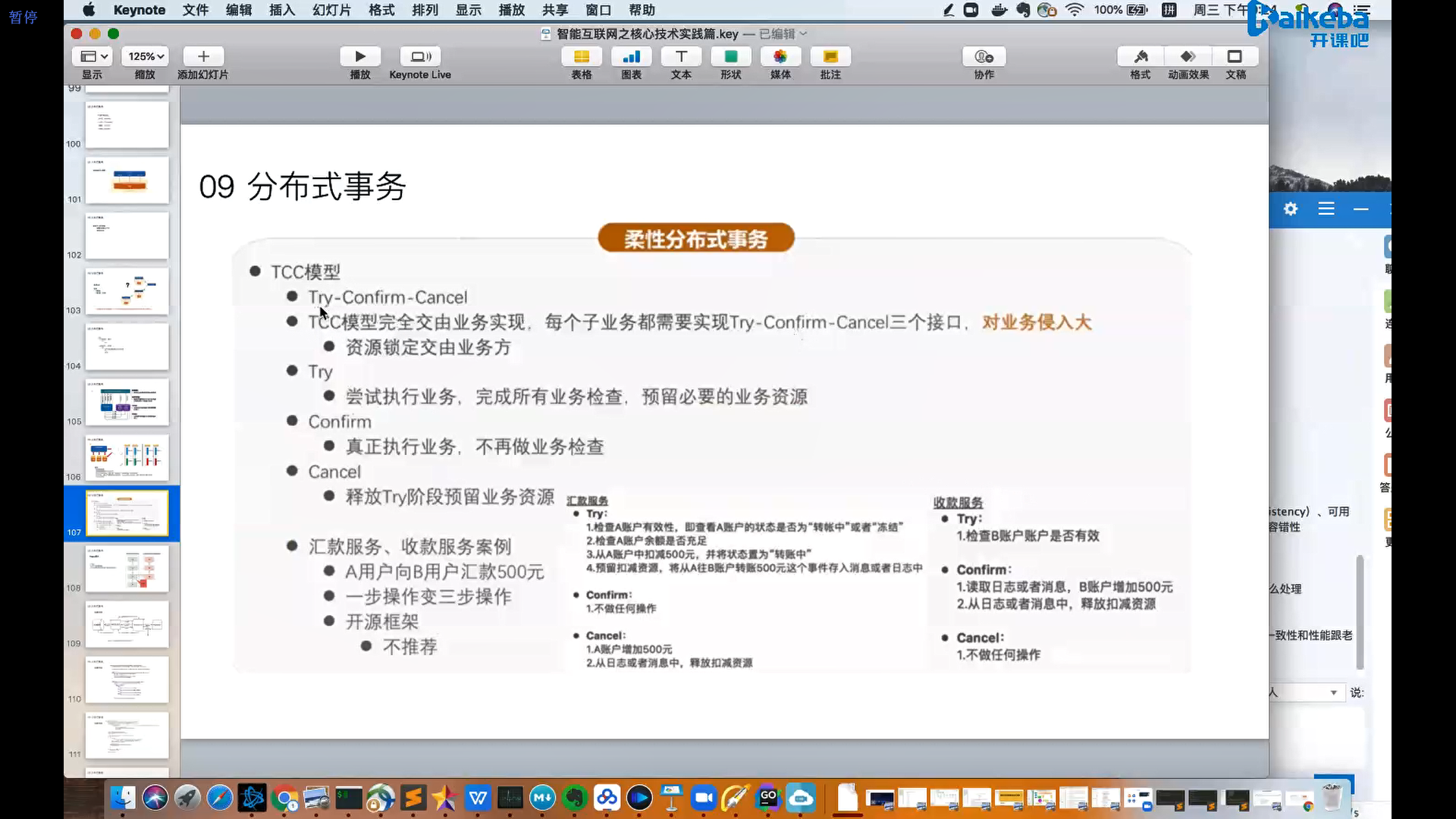Image resolution: width=1456 pixels, height=819 pixels.
Task: Insert a shape with 形状 icon
Action: point(731,57)
